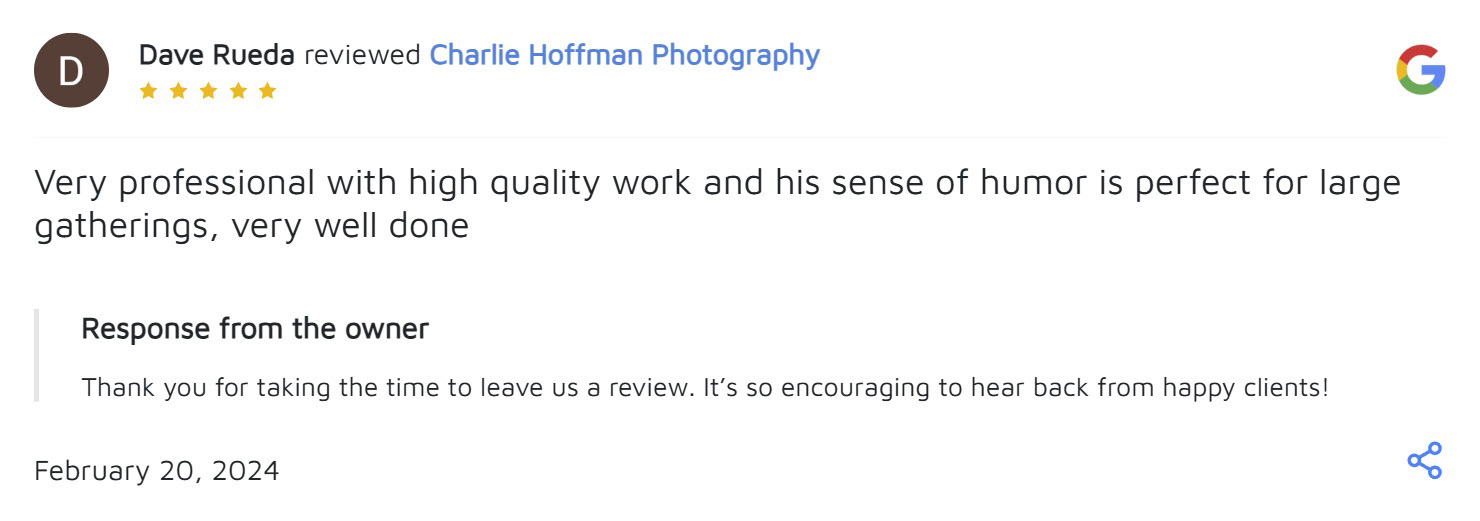Click the "Response from the owner" heading
Viewport: 1480px width, 521px height.
(x=255, y=328)
